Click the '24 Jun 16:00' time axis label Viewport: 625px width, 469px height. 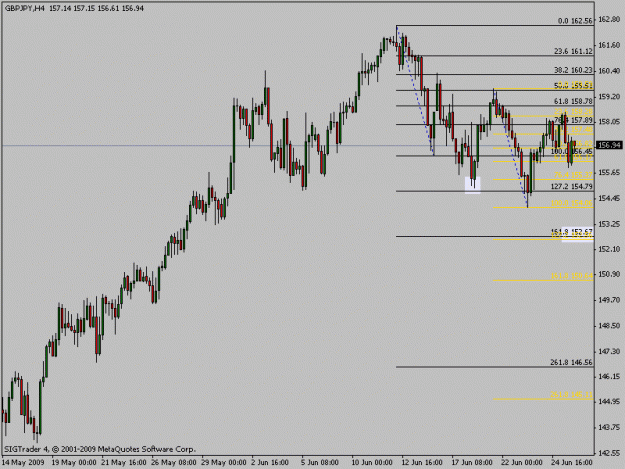[x=572, y=463]
